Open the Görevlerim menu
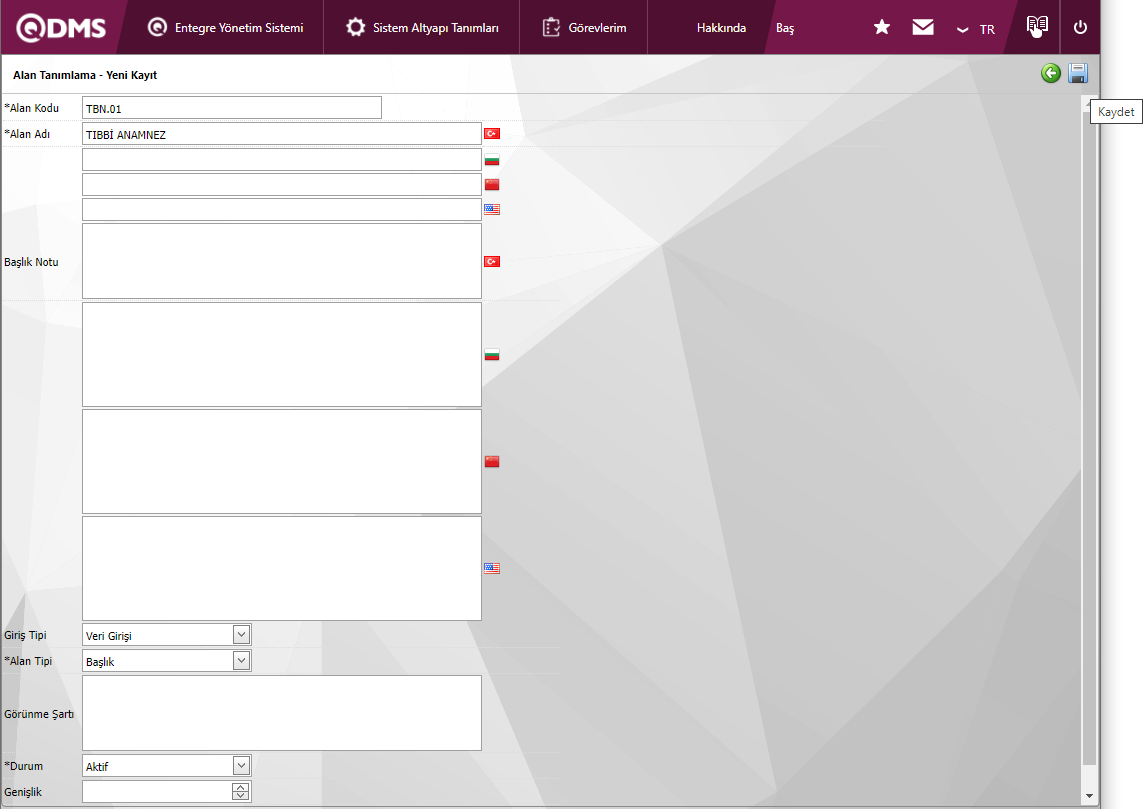Screen dimensions: 1148x809 click(584, 27)
